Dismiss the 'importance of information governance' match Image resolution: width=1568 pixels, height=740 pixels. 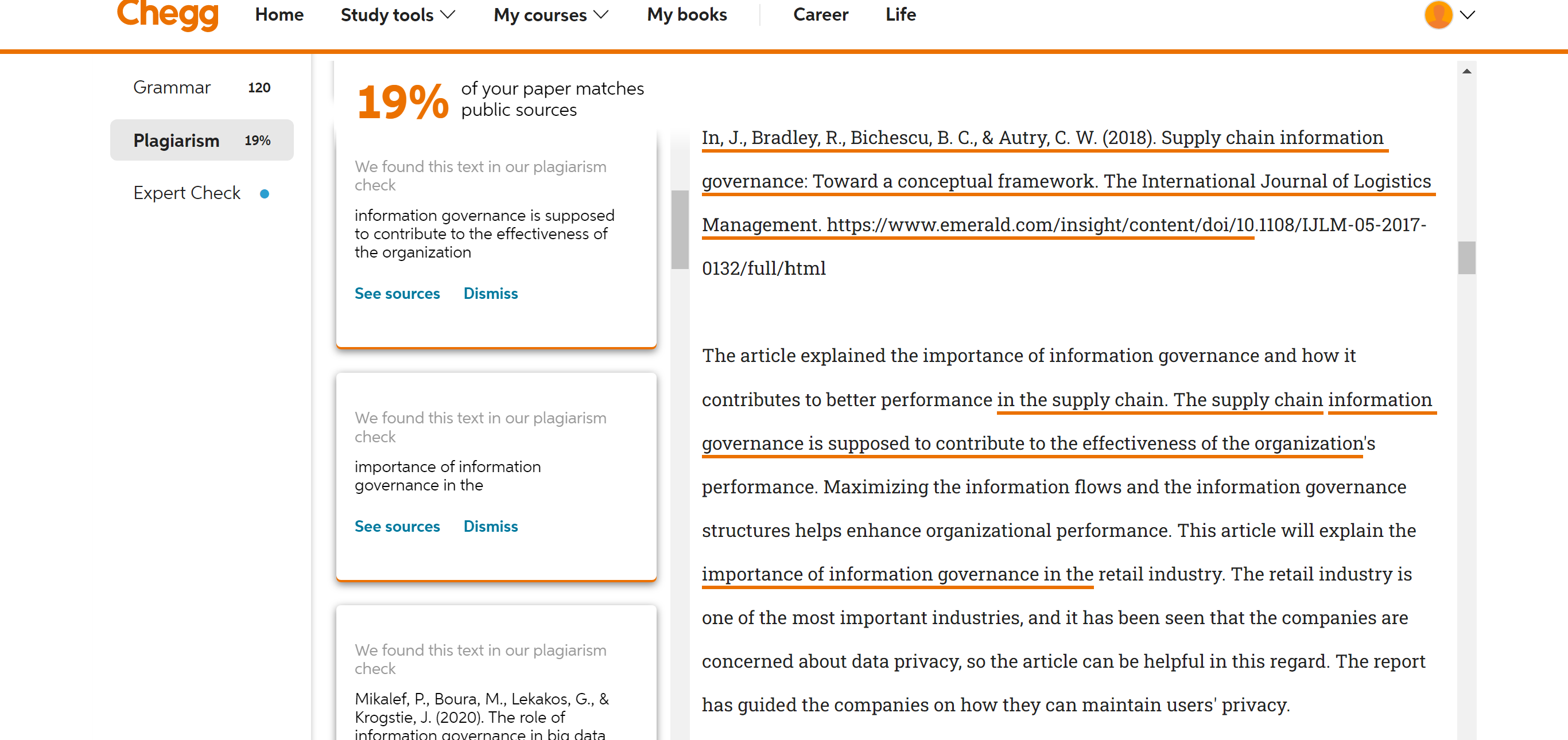[491, 527]
